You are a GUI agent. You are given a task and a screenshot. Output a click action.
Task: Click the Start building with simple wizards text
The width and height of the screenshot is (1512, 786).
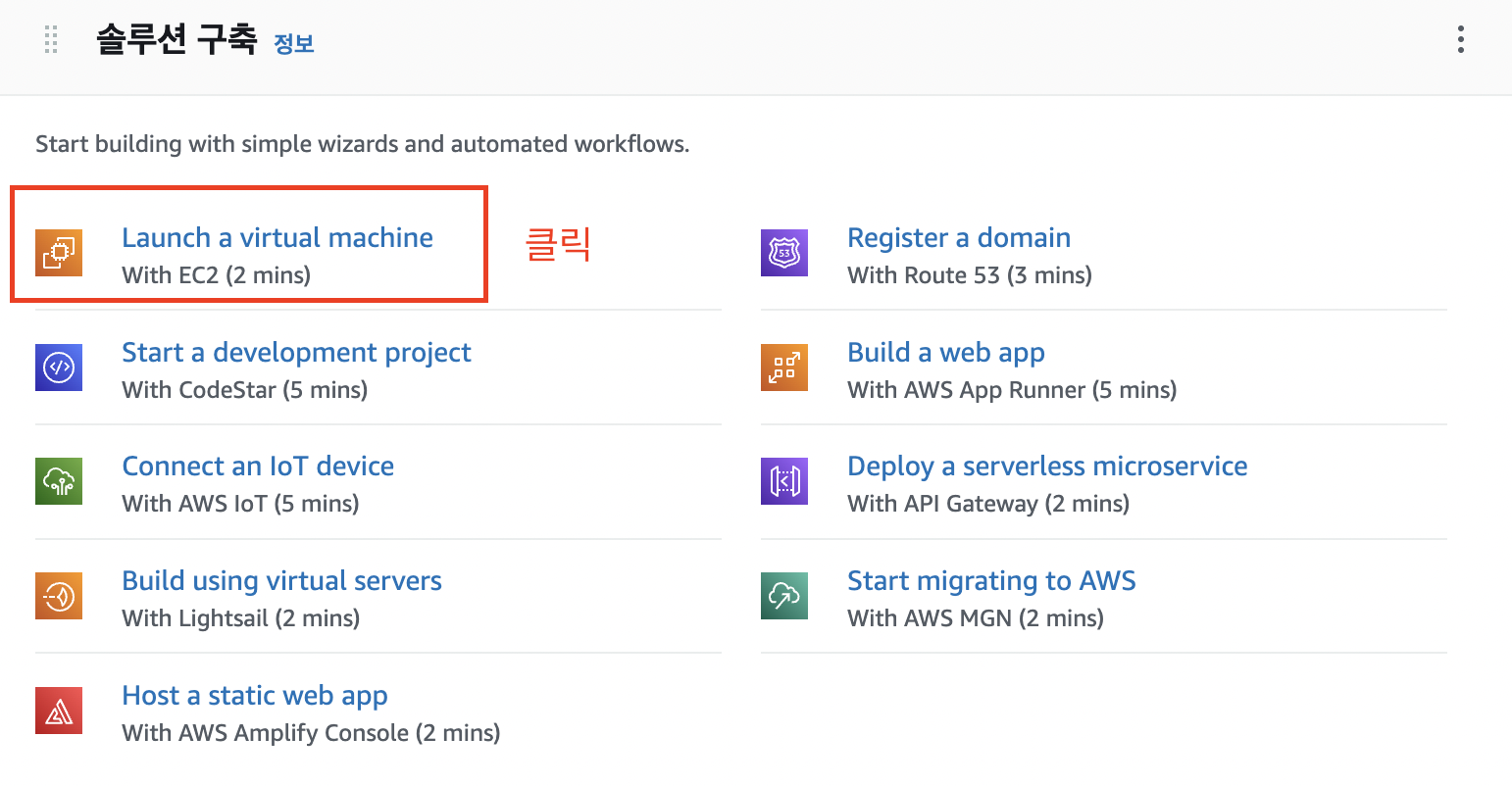click(x=362, y=144)
